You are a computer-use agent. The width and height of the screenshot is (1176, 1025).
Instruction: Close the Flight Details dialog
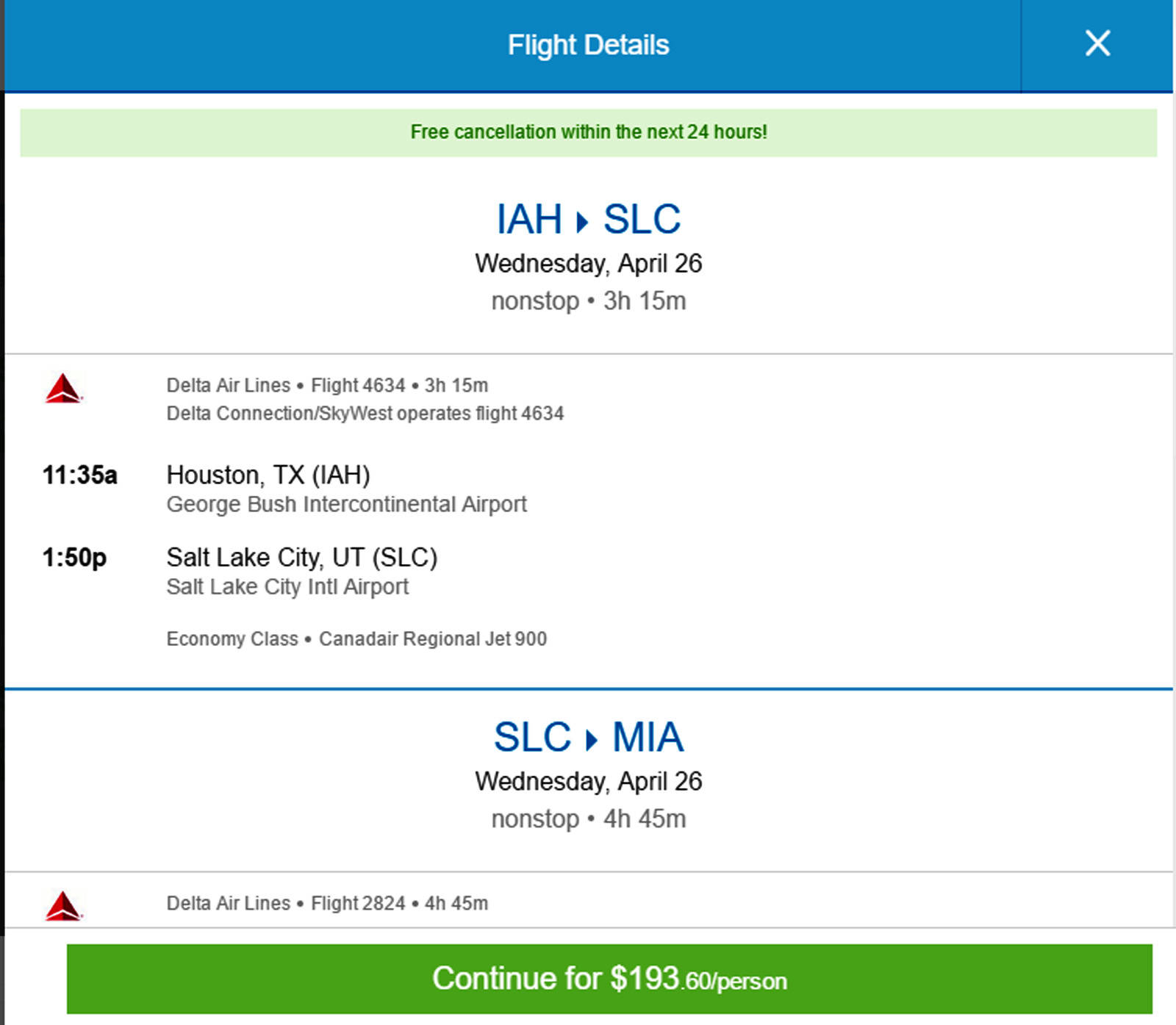[1097, 44]
